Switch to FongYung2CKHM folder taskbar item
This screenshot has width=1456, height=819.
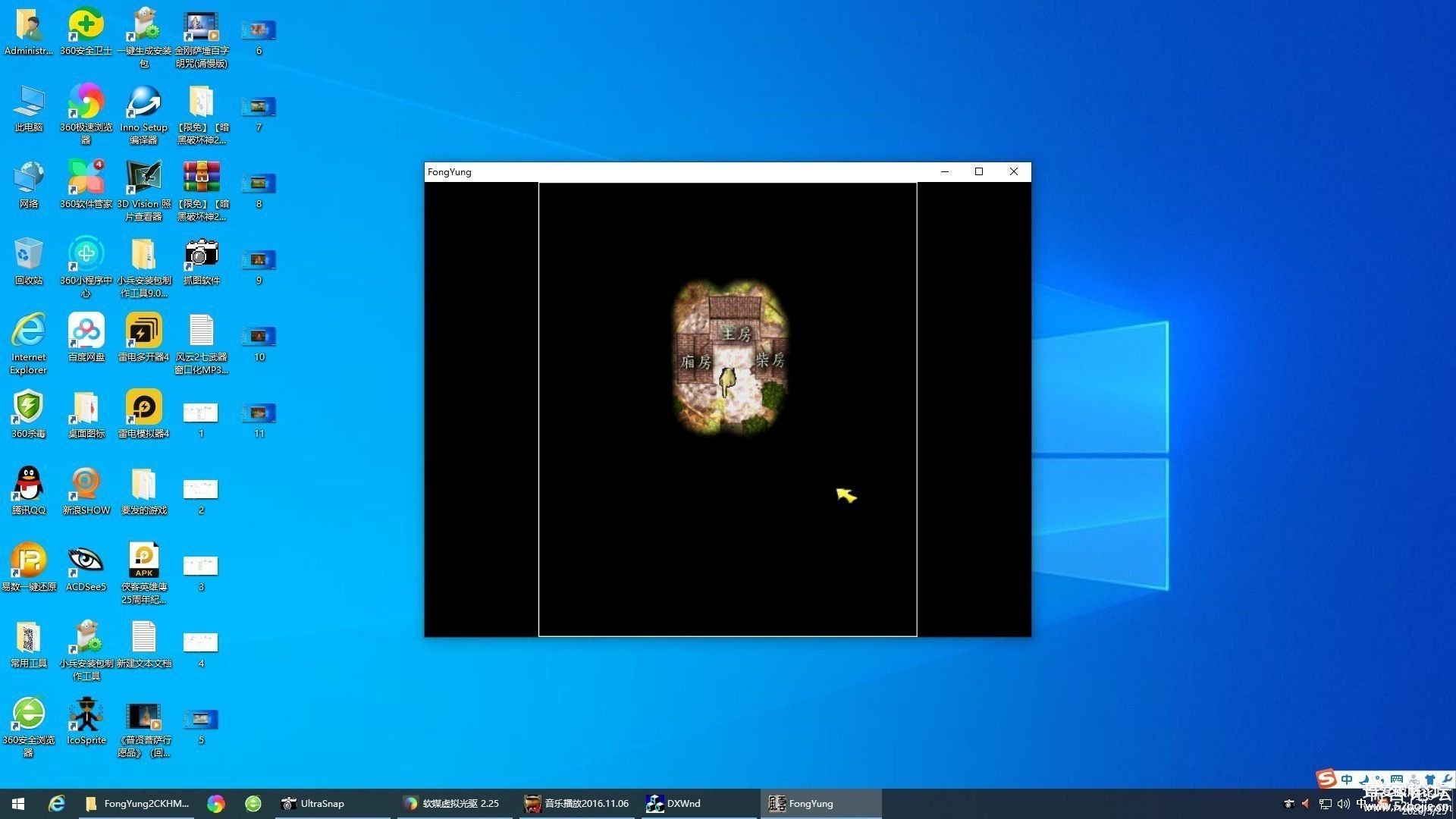(138, 804)
